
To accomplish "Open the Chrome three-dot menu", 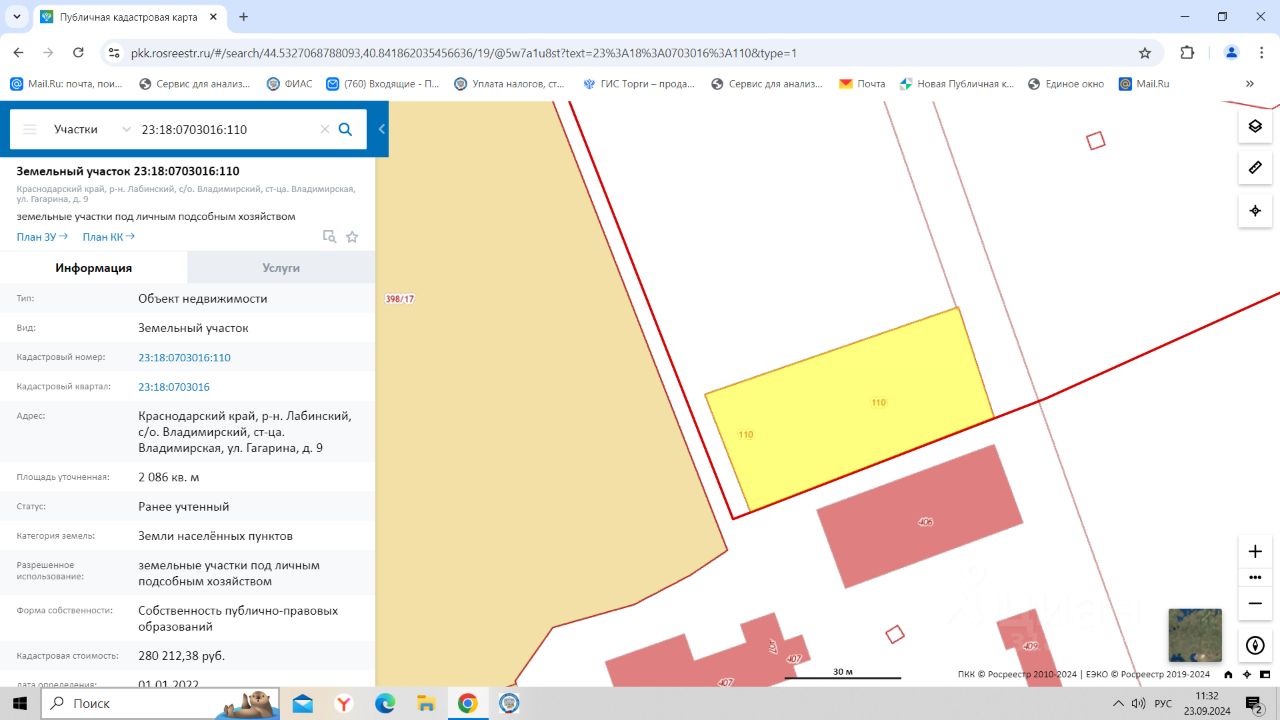I will click(1261, 53).
